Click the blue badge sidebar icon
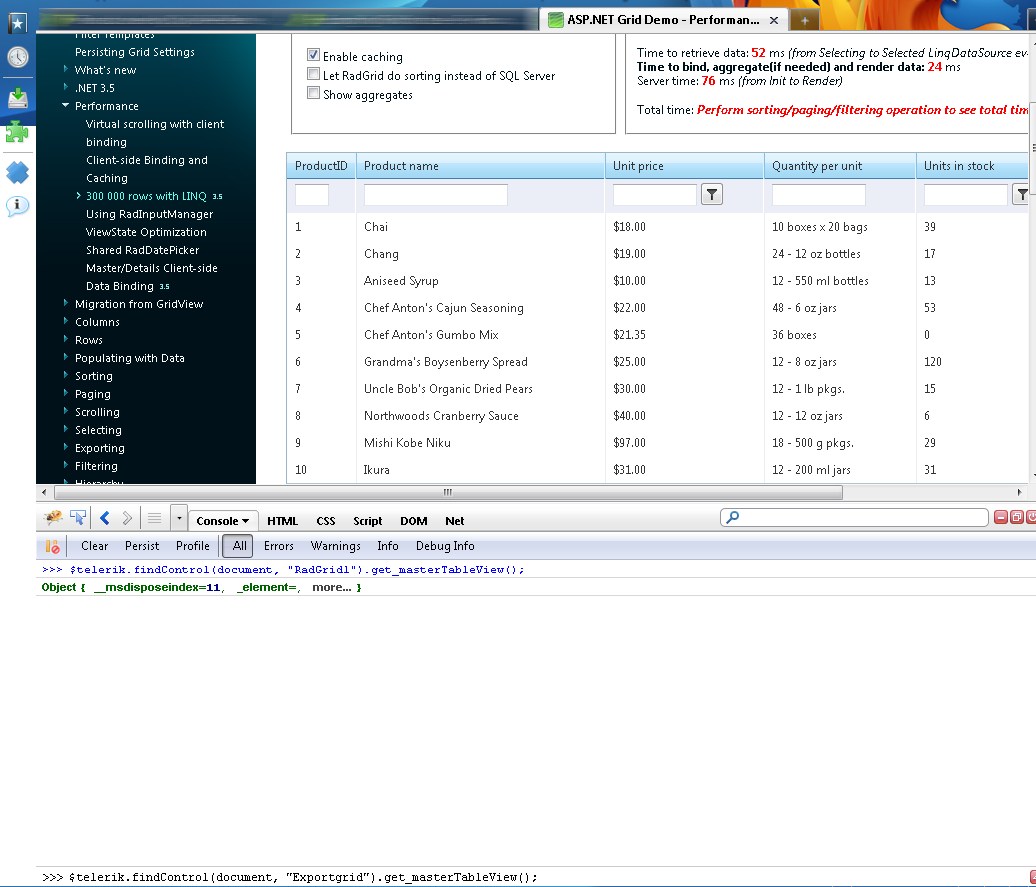The image size is (1036, 887). click(x=17, y=173)
